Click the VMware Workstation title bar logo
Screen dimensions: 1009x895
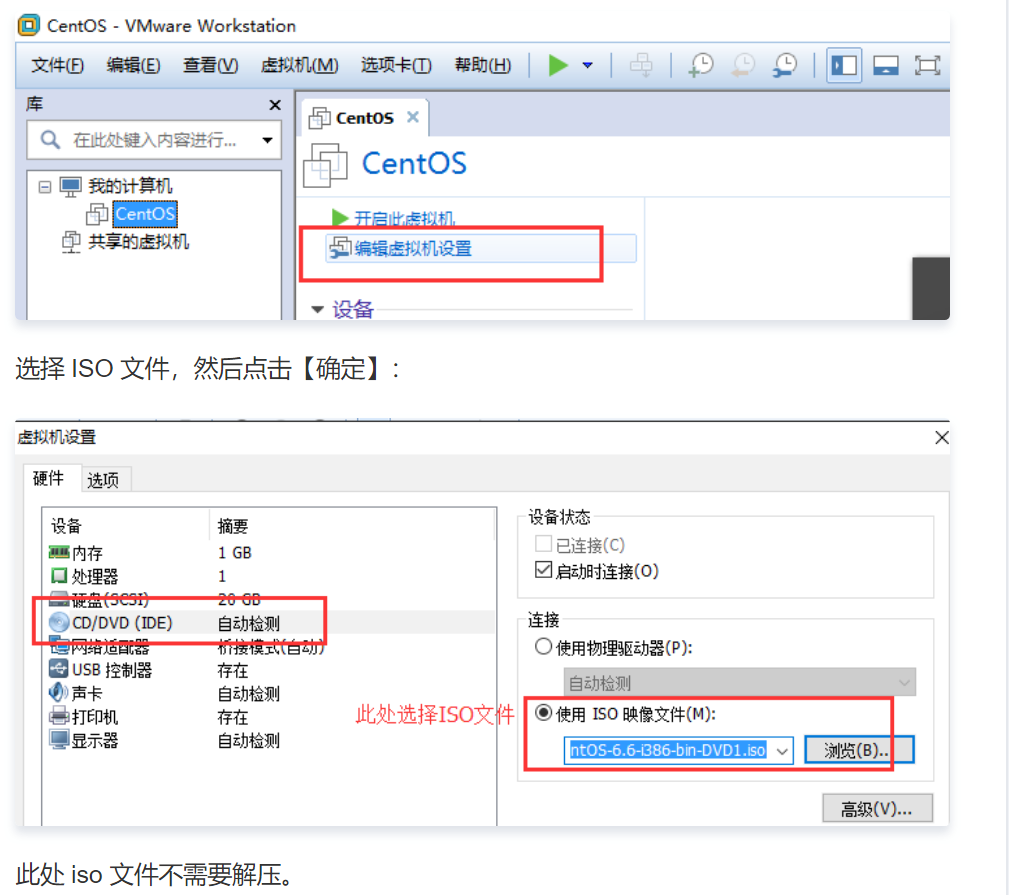point(29,26)
